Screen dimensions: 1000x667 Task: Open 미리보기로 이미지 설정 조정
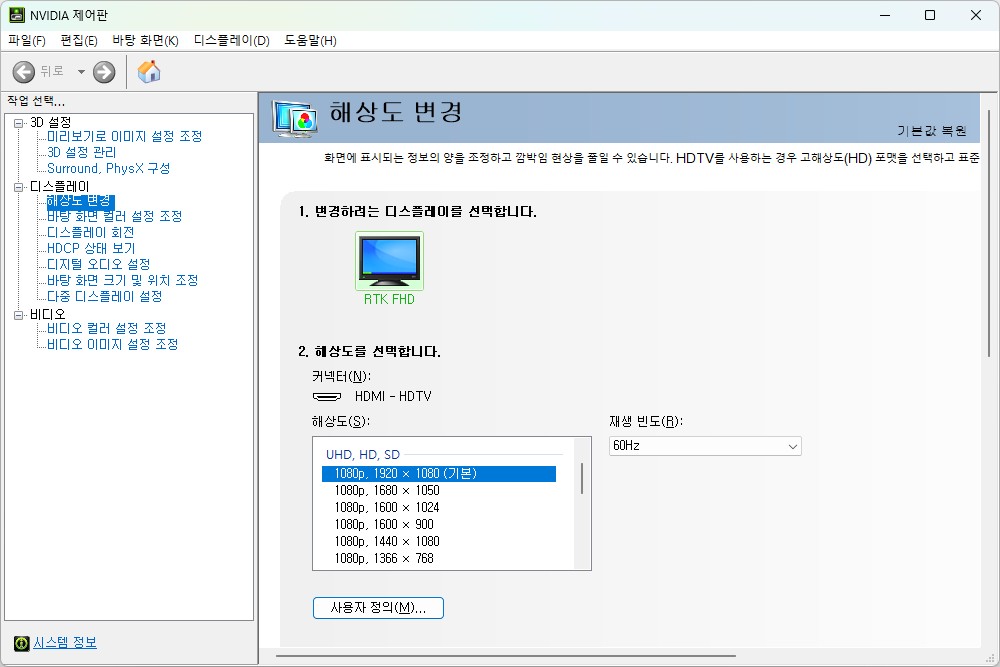tap(124, 136)
